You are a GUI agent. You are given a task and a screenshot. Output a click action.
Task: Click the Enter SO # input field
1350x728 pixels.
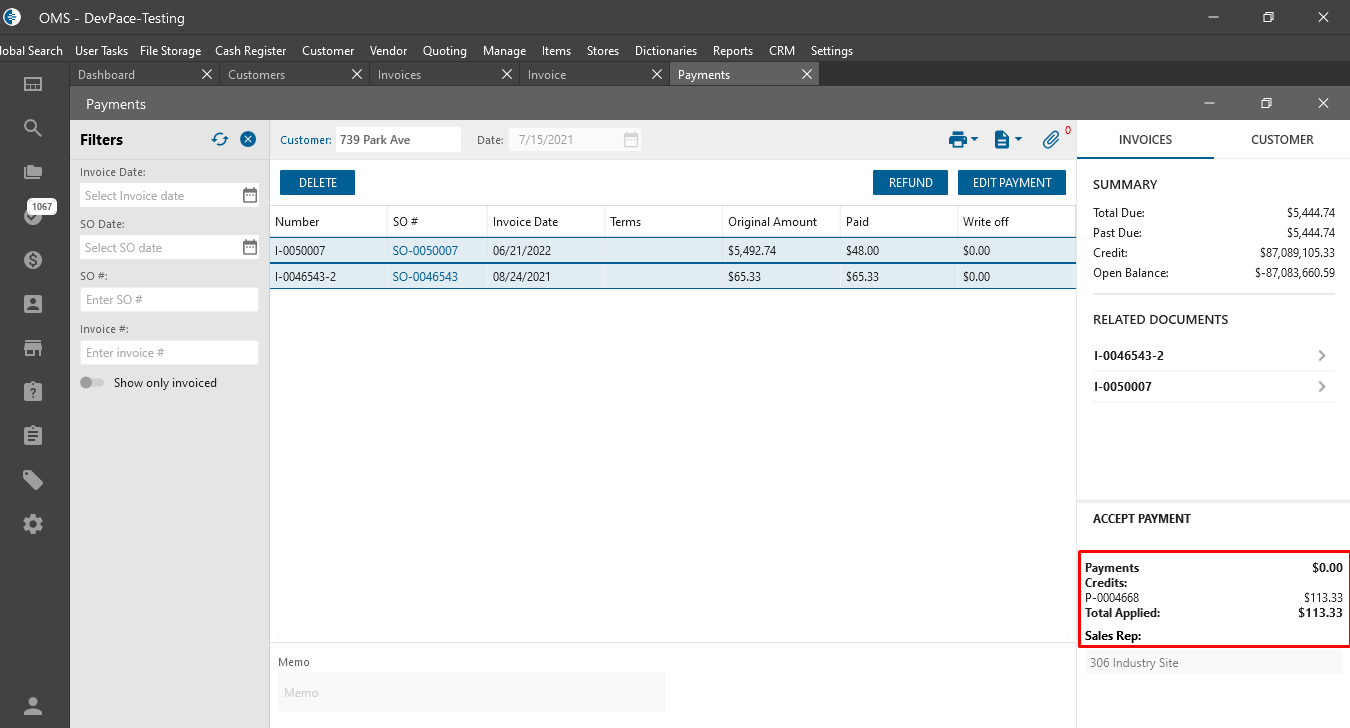click(x=169, y=300)
